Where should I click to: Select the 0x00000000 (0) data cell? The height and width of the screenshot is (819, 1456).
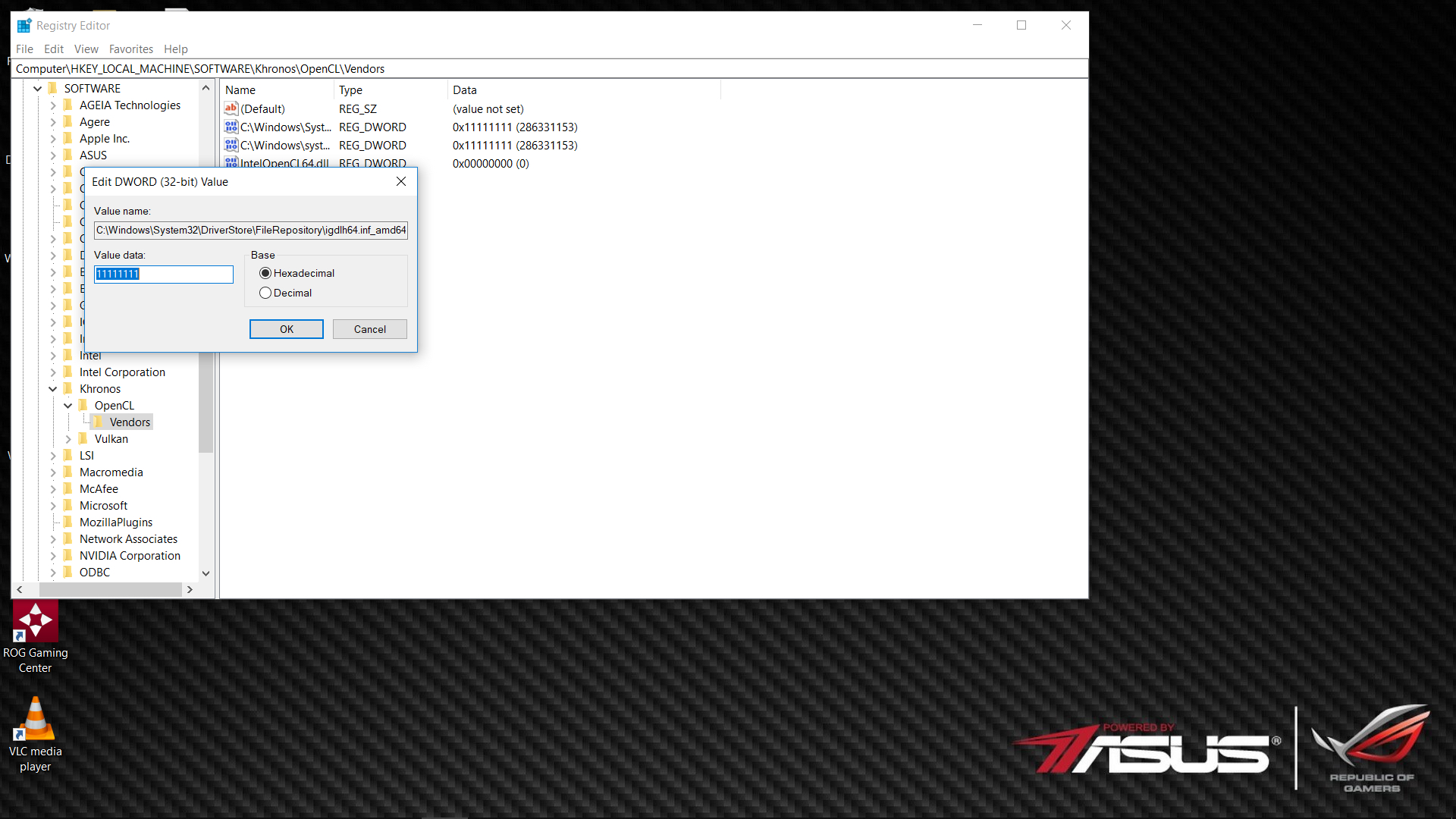pyautogui.click(x=491, y=164)
